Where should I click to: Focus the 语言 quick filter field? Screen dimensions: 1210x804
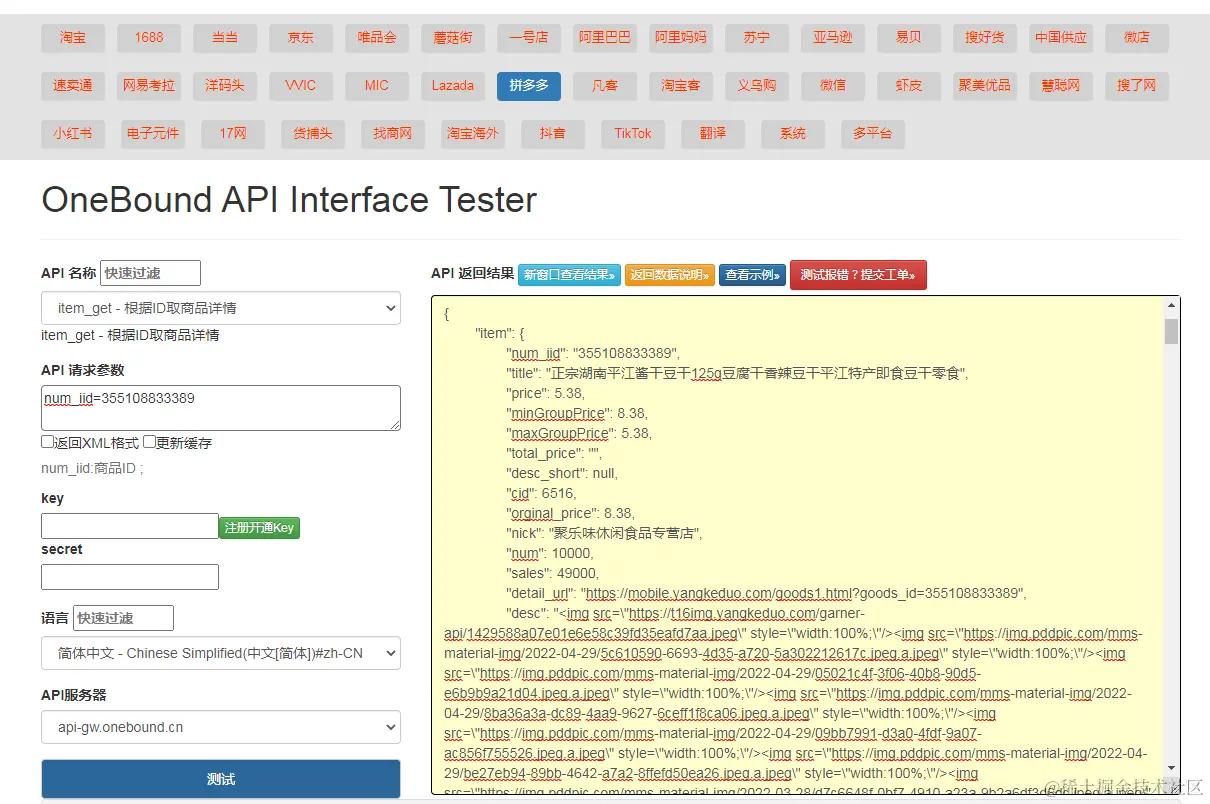[123, 618]
